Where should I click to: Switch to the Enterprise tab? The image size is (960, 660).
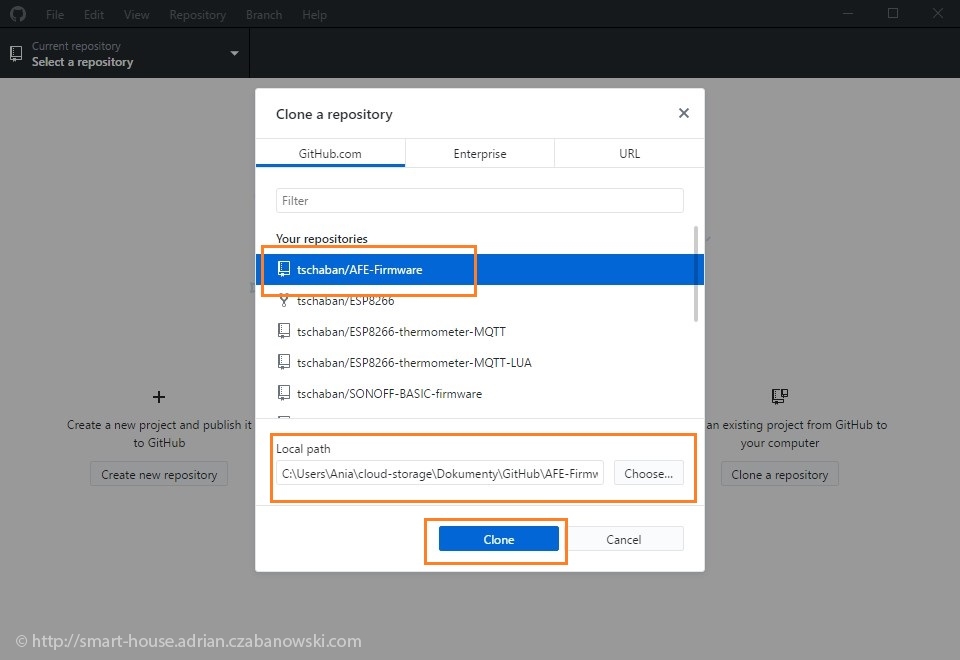tap(480, 153)
